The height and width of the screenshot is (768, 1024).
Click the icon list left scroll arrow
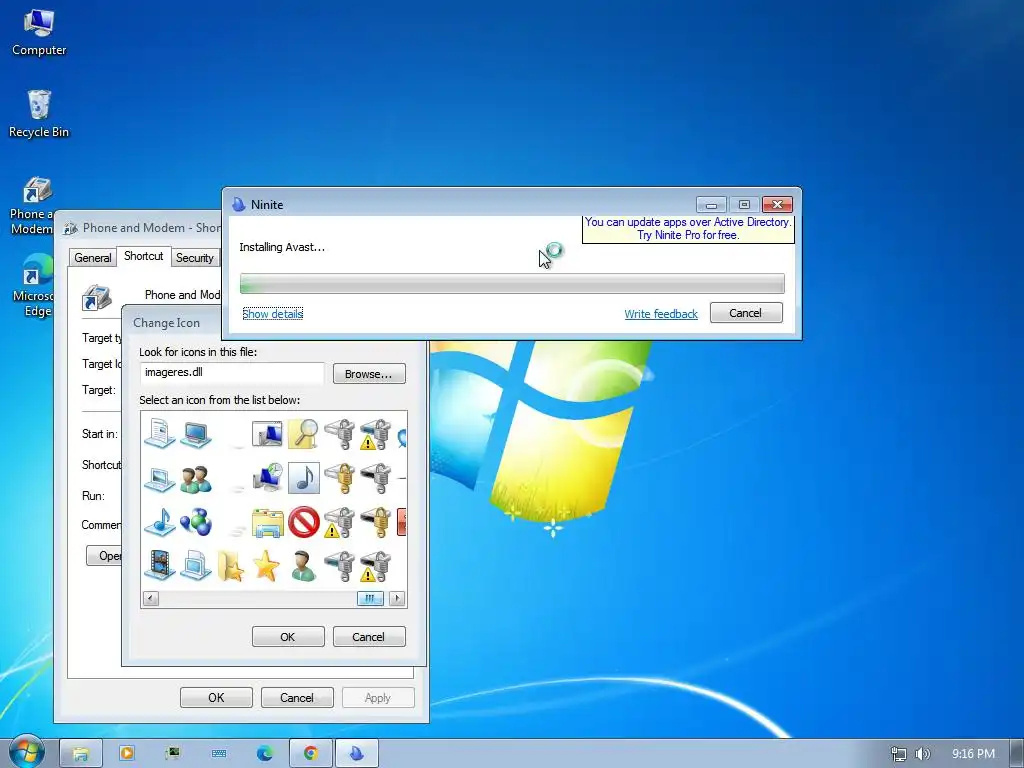pyautogui.click(x=151, y=598)
